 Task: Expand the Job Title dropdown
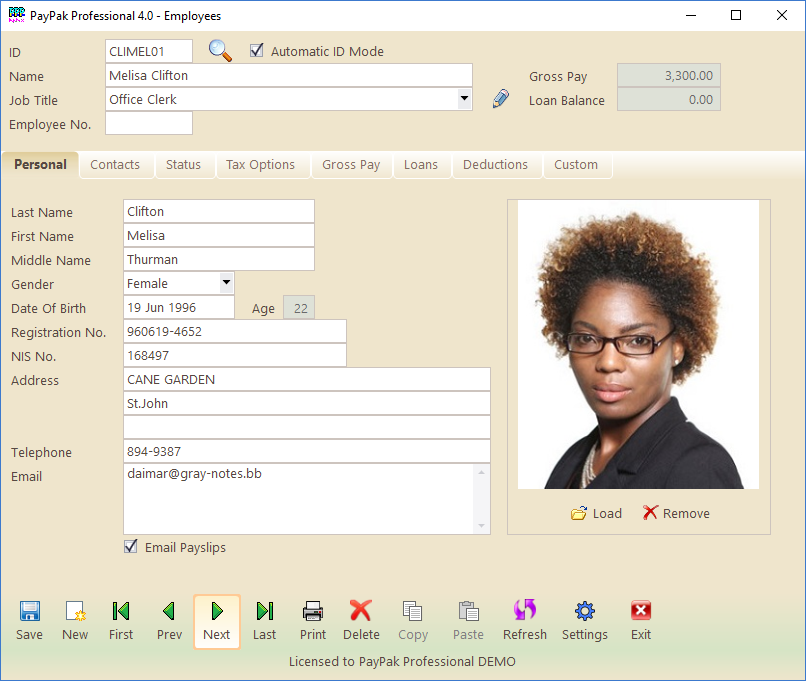coord(464,99)
